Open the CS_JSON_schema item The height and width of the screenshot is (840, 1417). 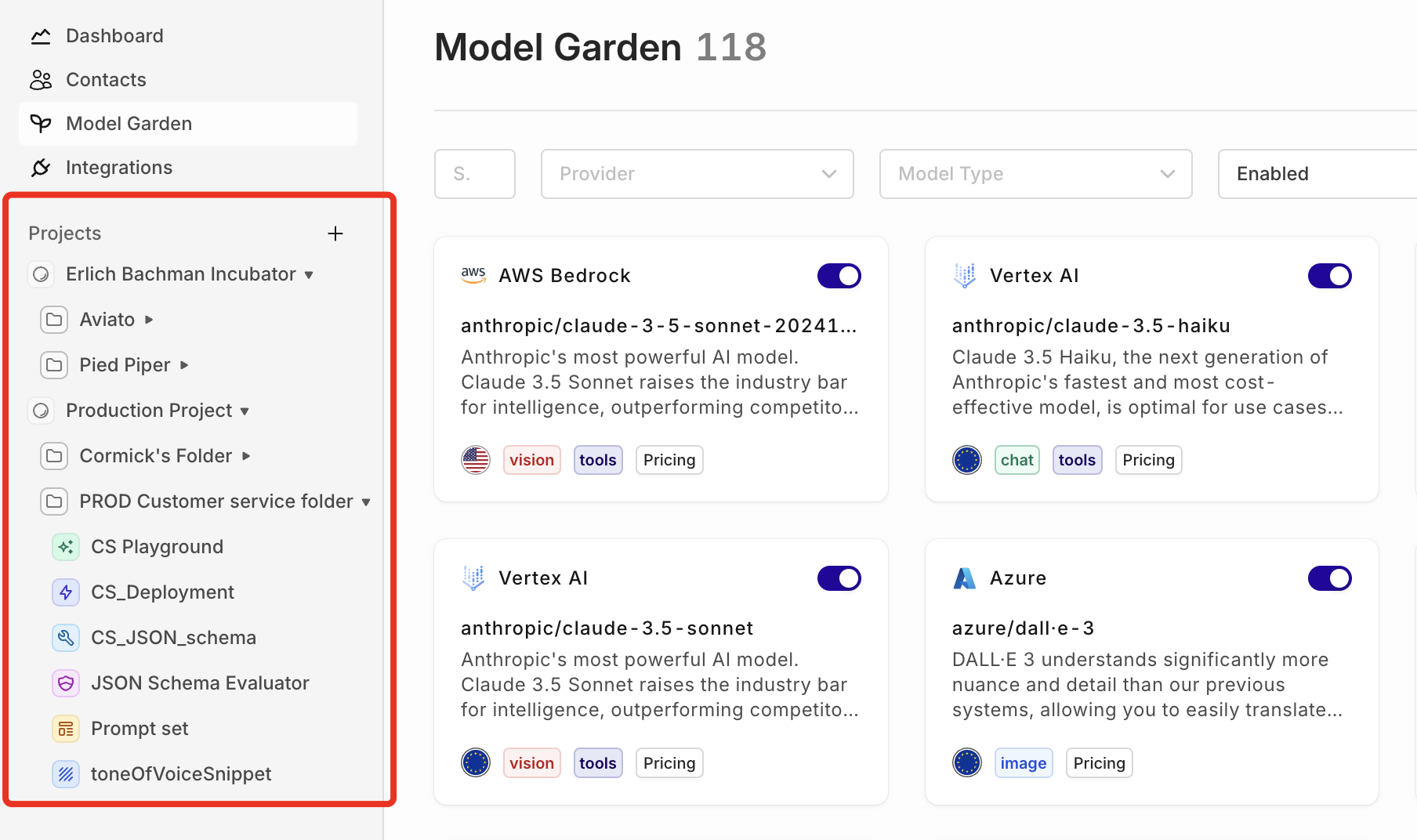click(173, 638)
